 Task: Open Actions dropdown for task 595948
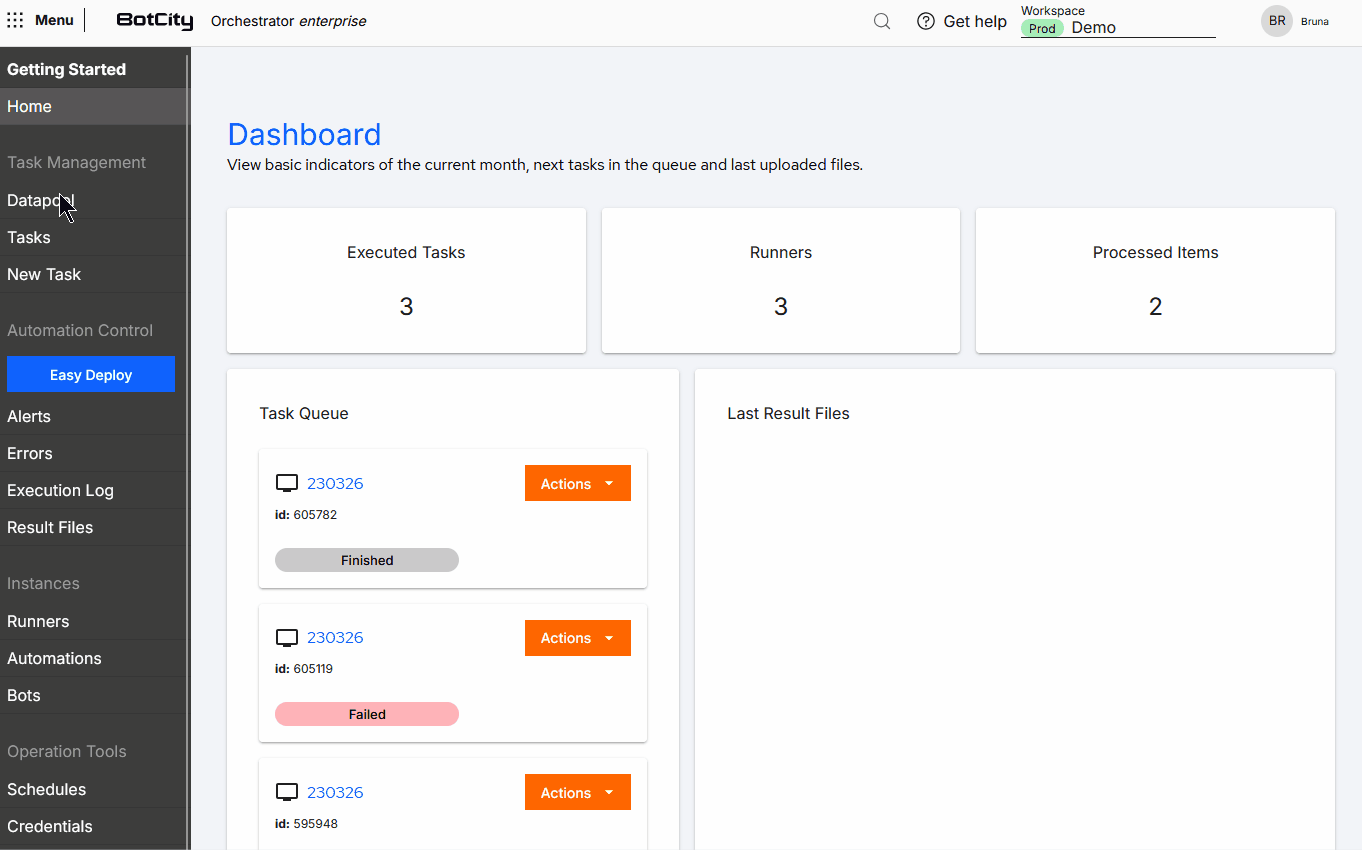[578, 792]
